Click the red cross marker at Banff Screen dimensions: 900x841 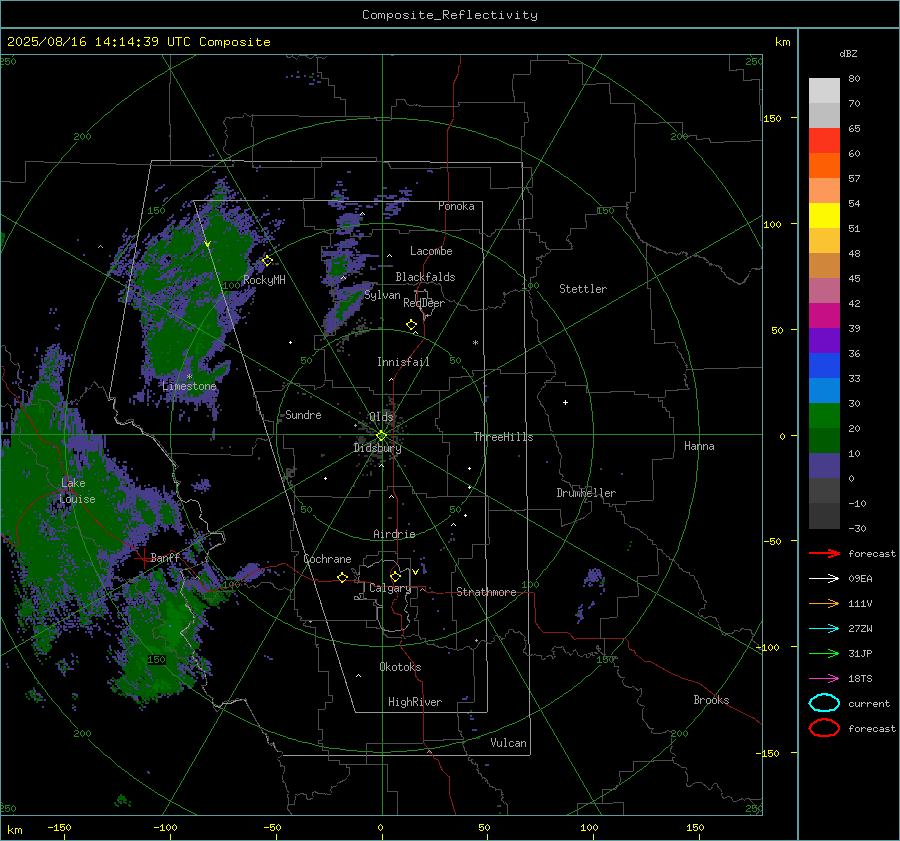[x=143, y=557]
